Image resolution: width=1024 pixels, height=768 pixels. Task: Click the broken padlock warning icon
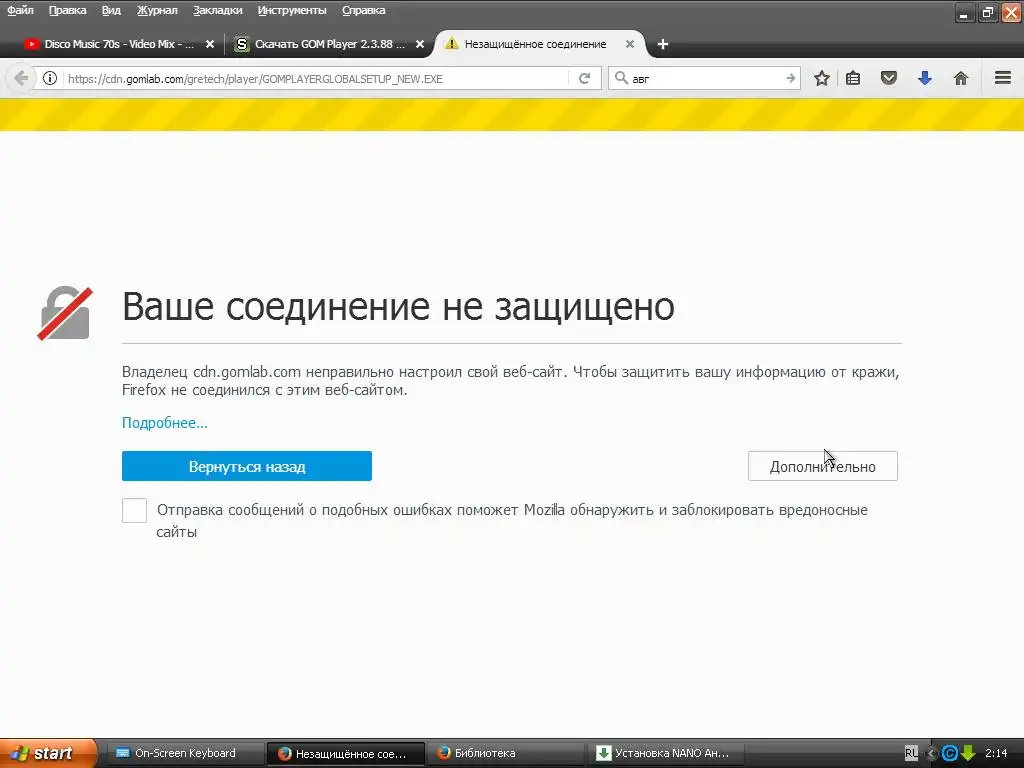coord(65,313)
